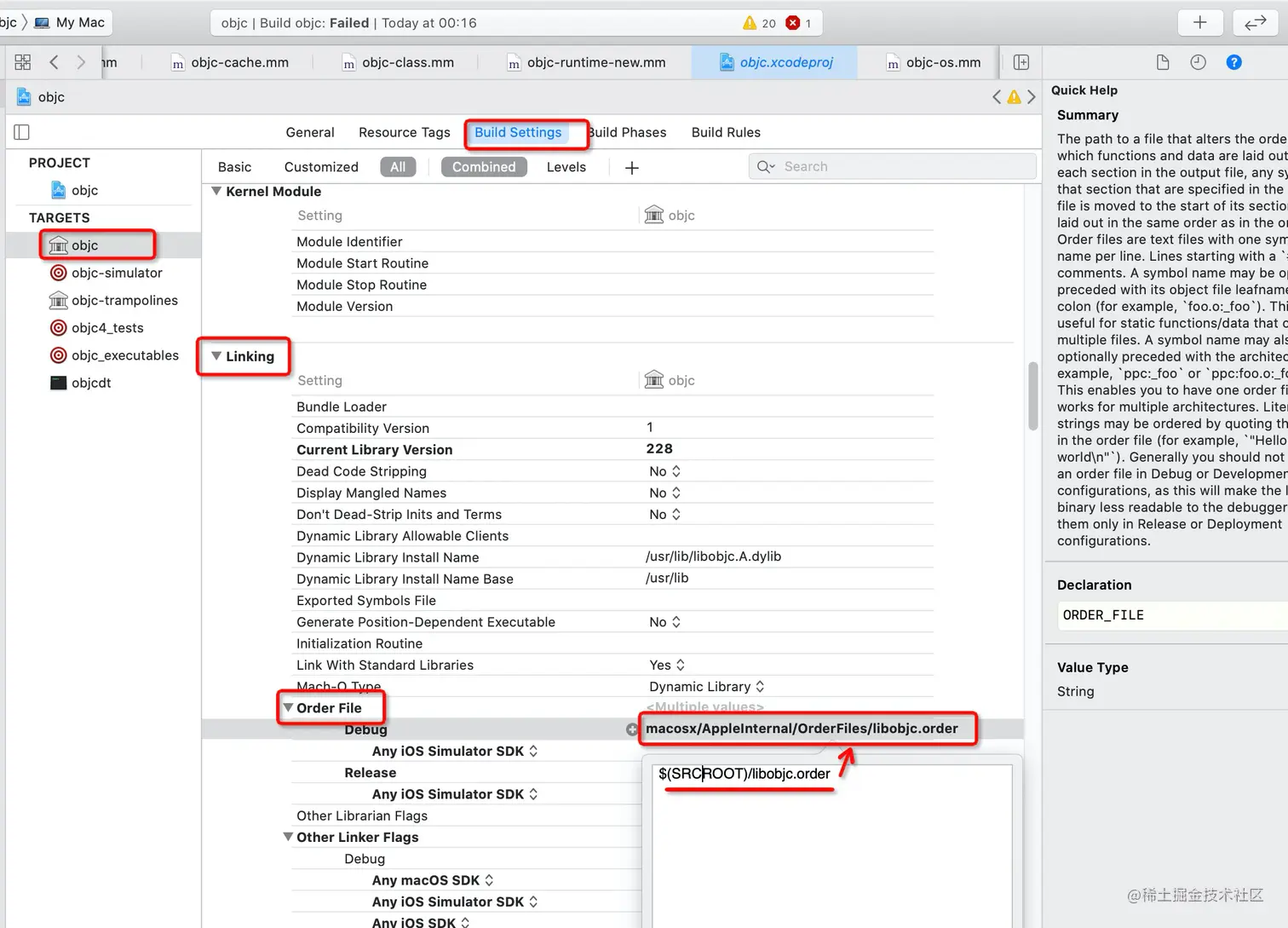Open the Build Phases tab
This screenshot has width=1288, height=928.
click(627, 132)
